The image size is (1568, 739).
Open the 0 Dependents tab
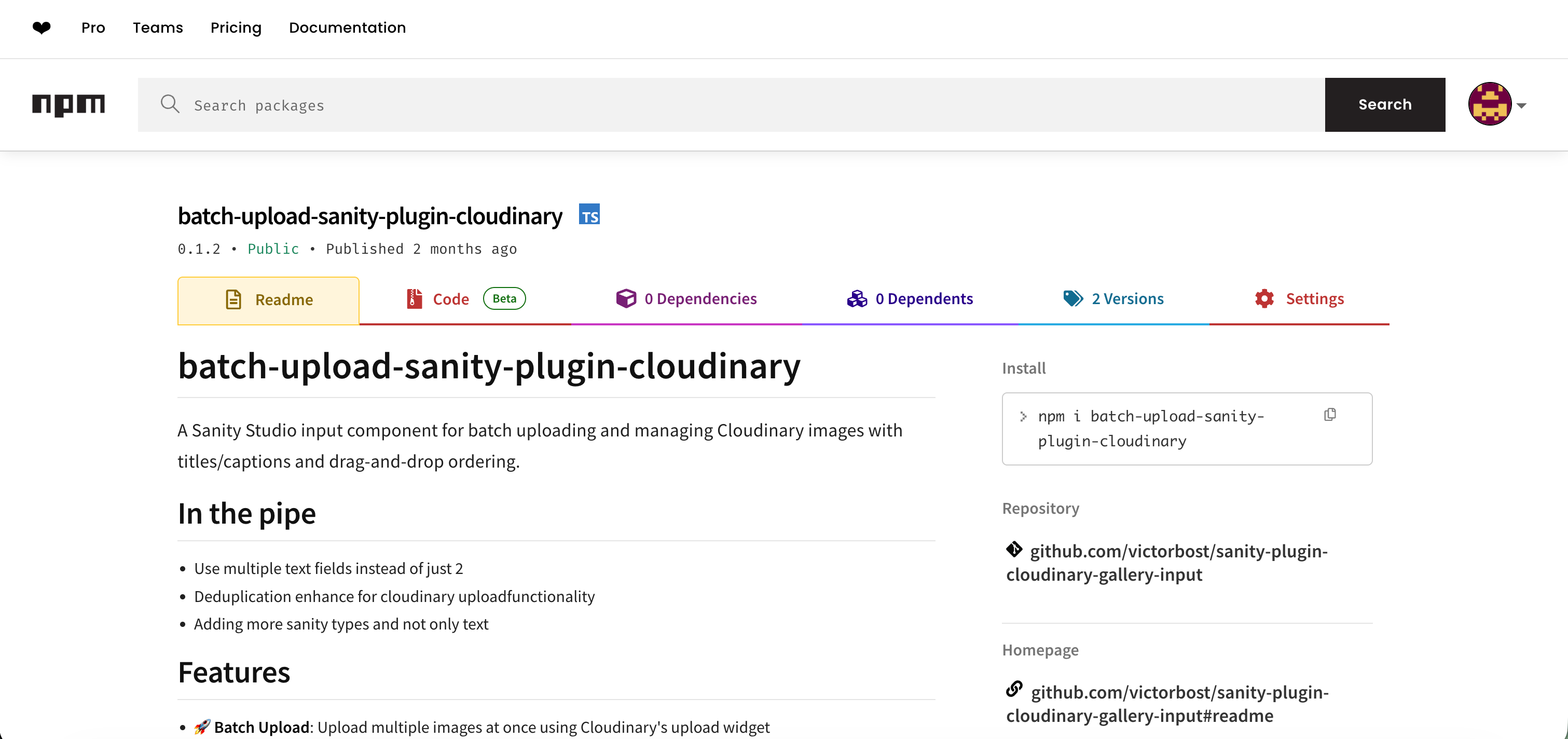click(910, 299)
